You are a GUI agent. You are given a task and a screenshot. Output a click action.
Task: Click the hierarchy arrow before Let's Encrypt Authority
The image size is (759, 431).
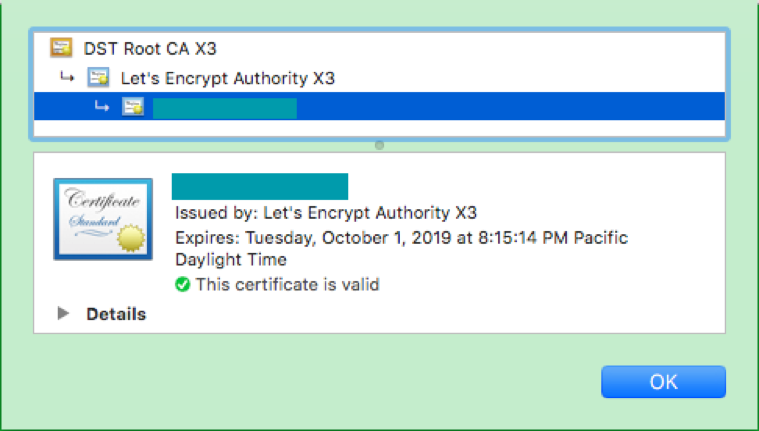[x=67, y=77]
